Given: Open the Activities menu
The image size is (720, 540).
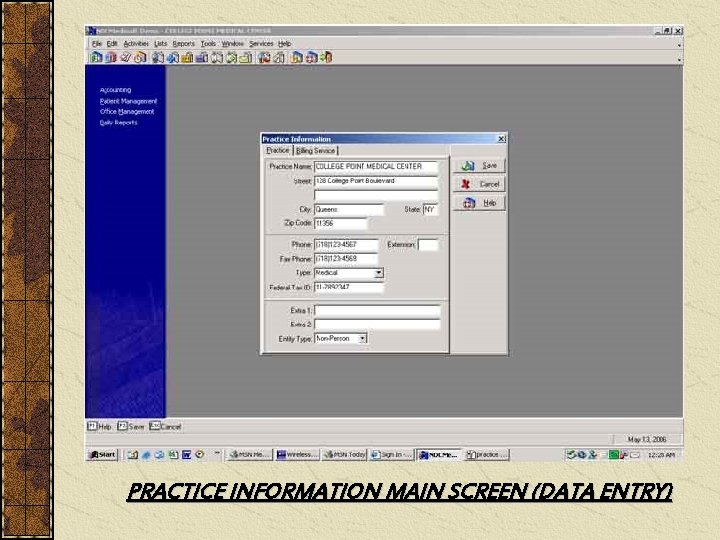Looking at the screenshot, I should [x=136, y=44].
